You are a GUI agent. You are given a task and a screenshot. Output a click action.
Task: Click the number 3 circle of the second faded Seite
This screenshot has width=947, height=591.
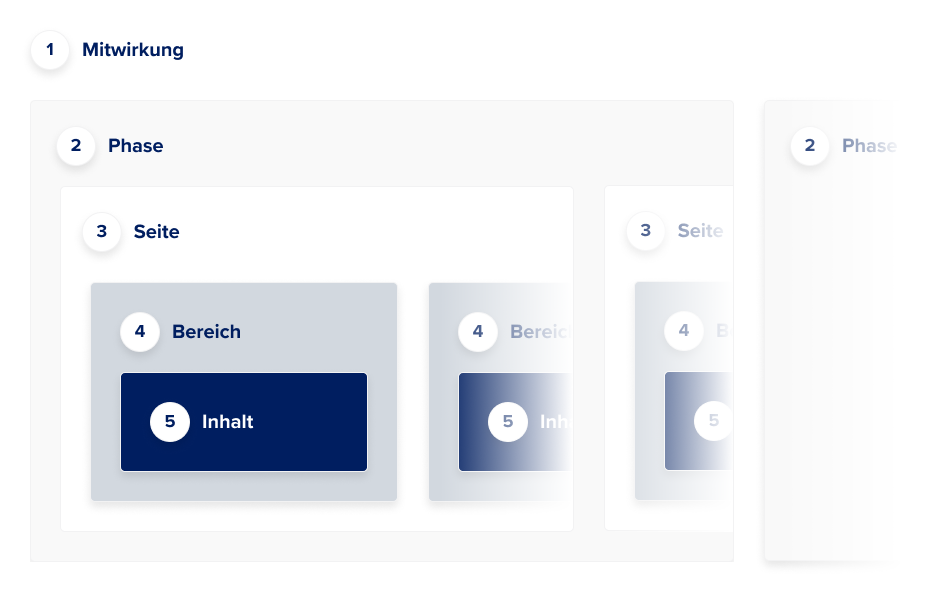pyautogui.click(x=646, y=230)
